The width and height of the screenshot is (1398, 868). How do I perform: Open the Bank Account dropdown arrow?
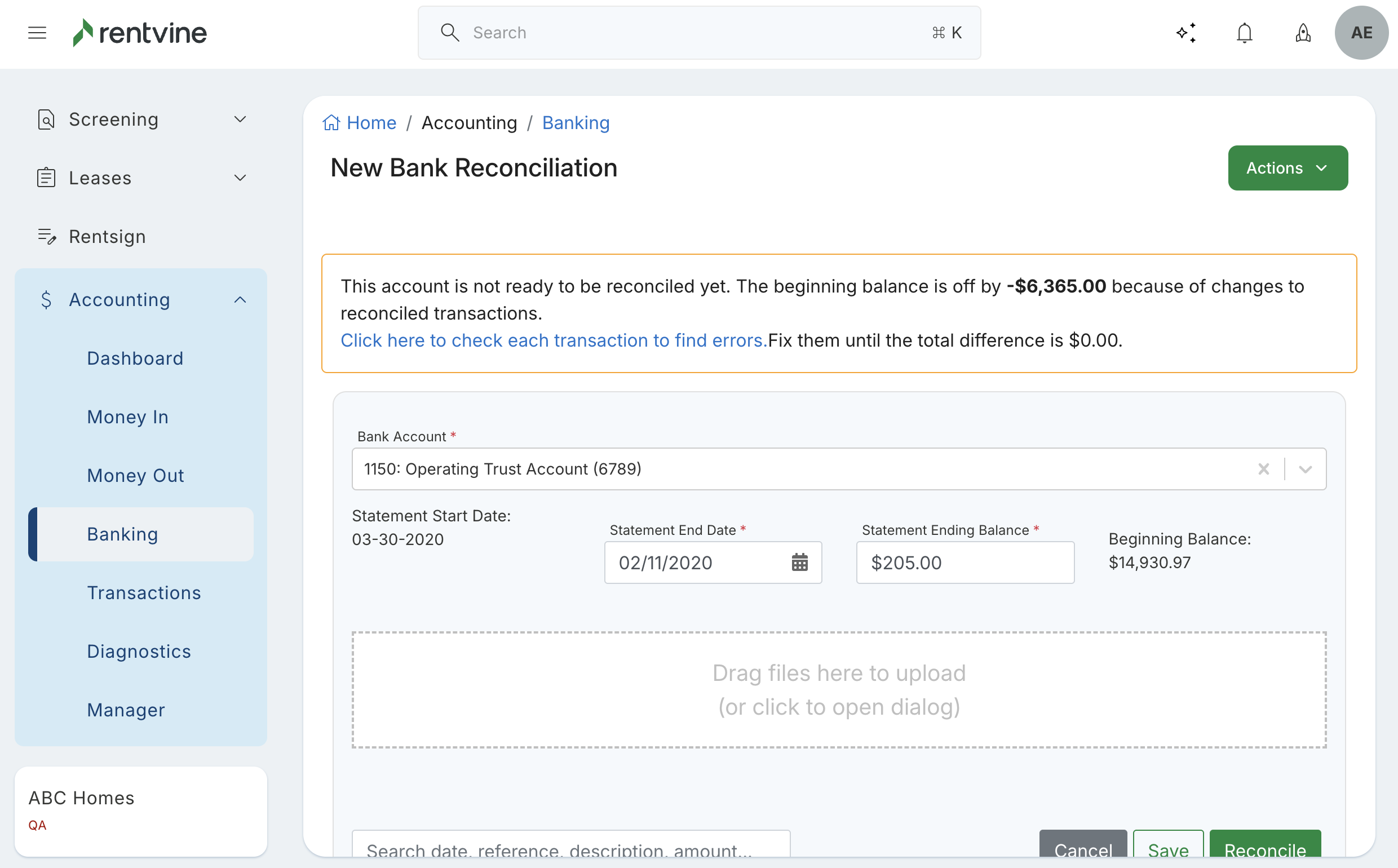pos(1306,469)
